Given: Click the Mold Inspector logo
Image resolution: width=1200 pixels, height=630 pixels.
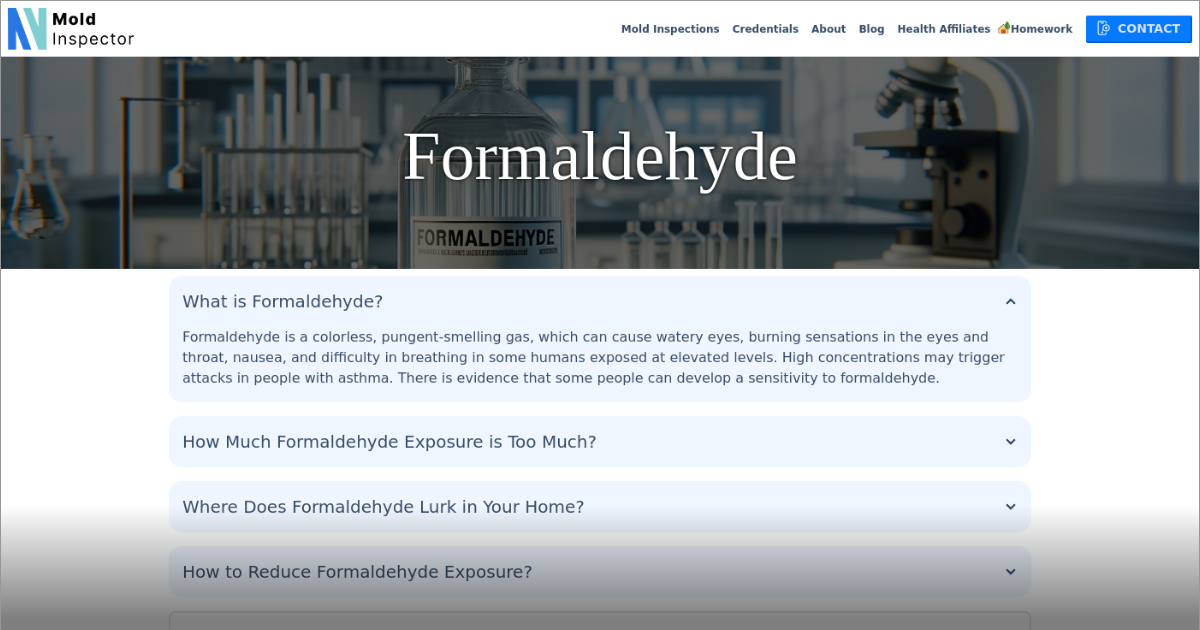Looking at the screenshot, I should click(x=70, y=28).
